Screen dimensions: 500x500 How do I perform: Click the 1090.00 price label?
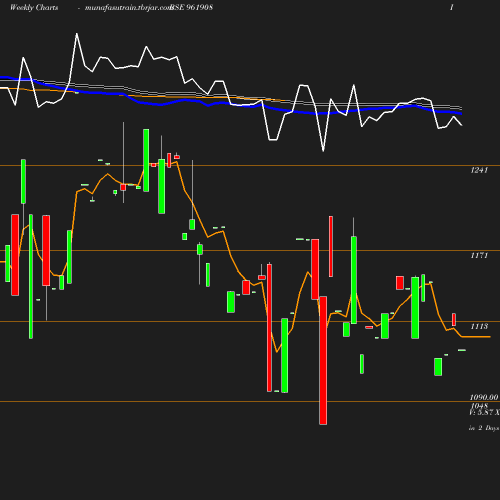pos(484,397)
